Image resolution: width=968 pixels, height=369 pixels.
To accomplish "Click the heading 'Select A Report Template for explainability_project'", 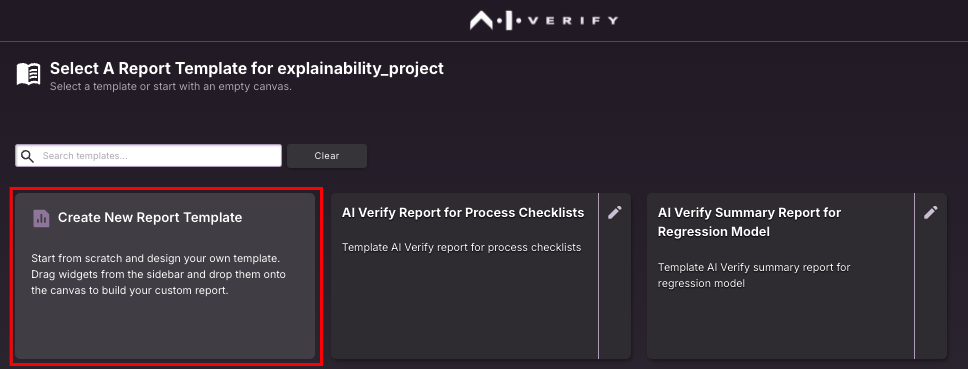I will point(247,68).
